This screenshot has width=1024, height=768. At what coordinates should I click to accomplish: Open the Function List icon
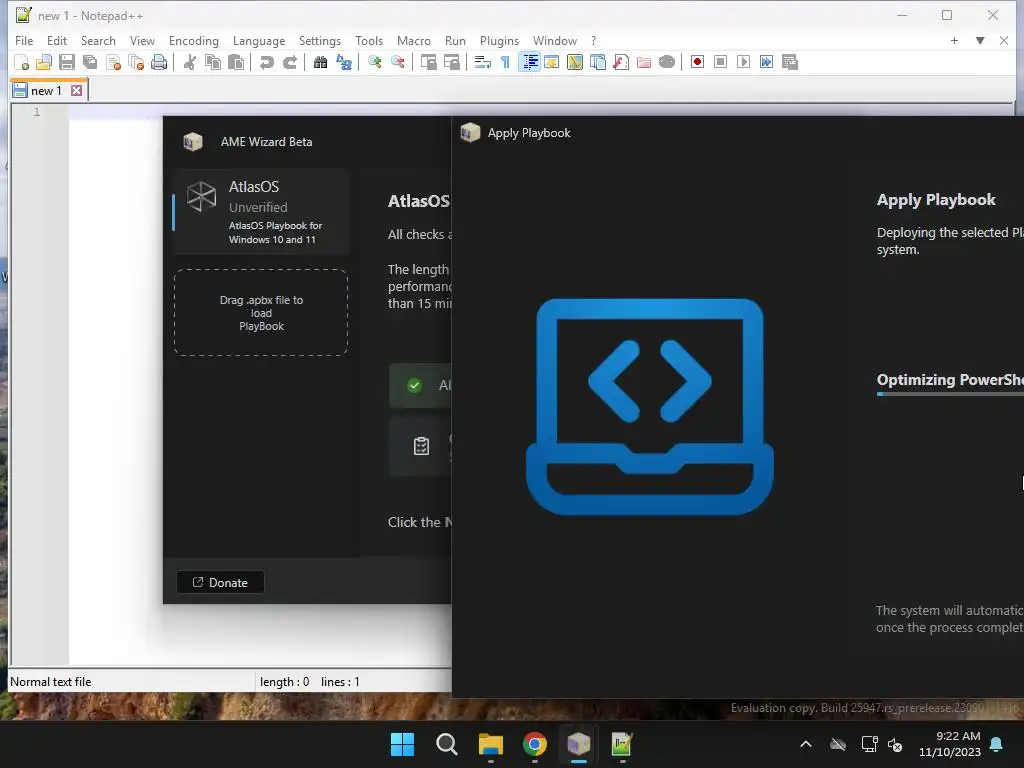point(621,62)
